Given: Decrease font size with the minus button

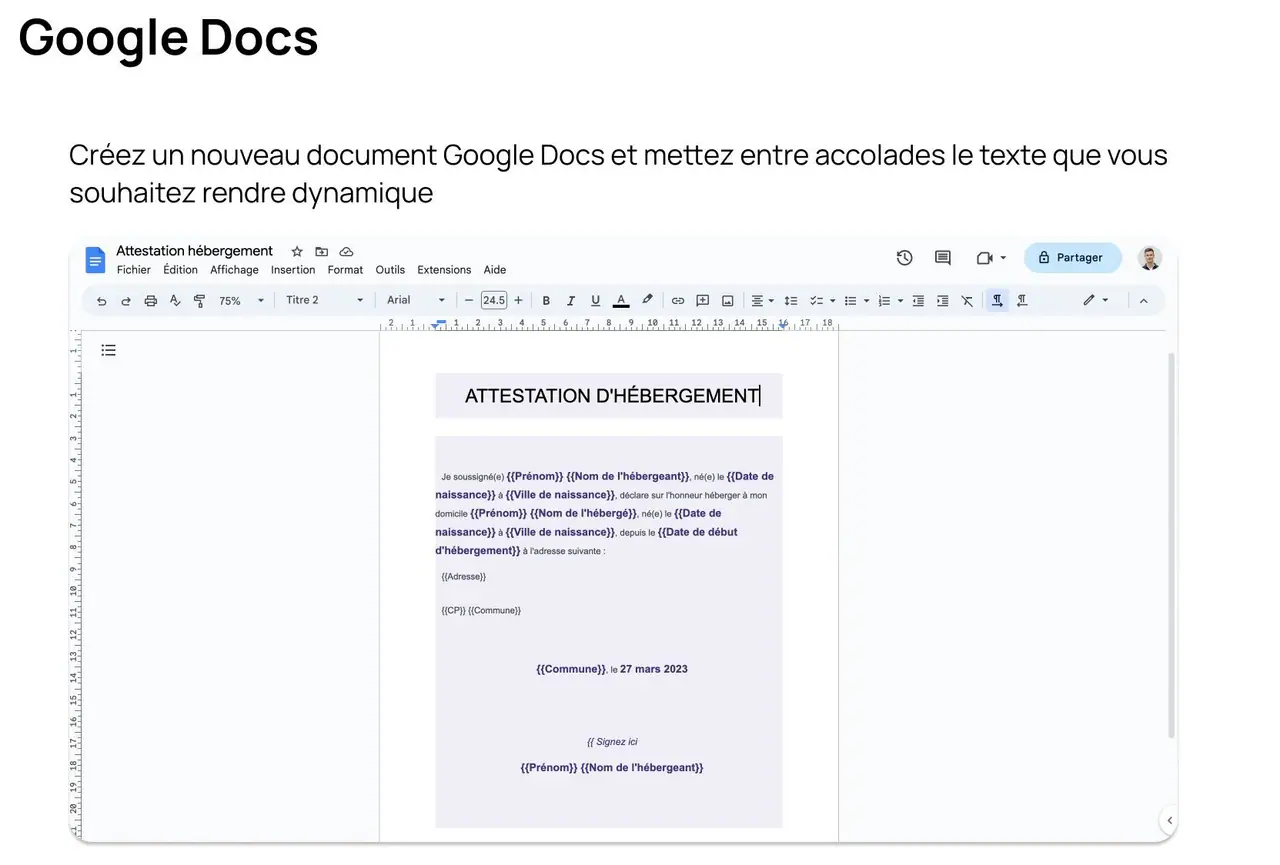Looking at the screenshot, I should (x=469, y=300).
